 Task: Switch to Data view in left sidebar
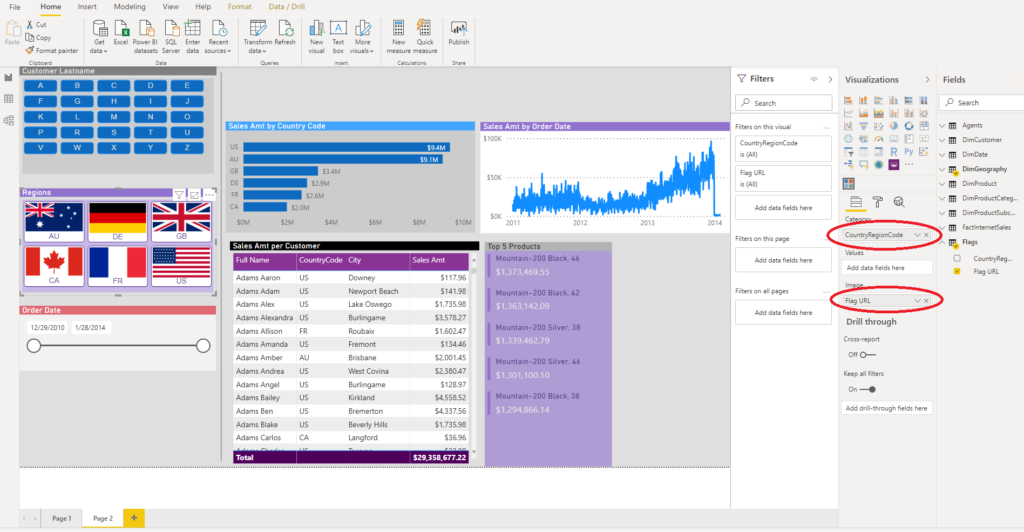(x=8, y=99)
